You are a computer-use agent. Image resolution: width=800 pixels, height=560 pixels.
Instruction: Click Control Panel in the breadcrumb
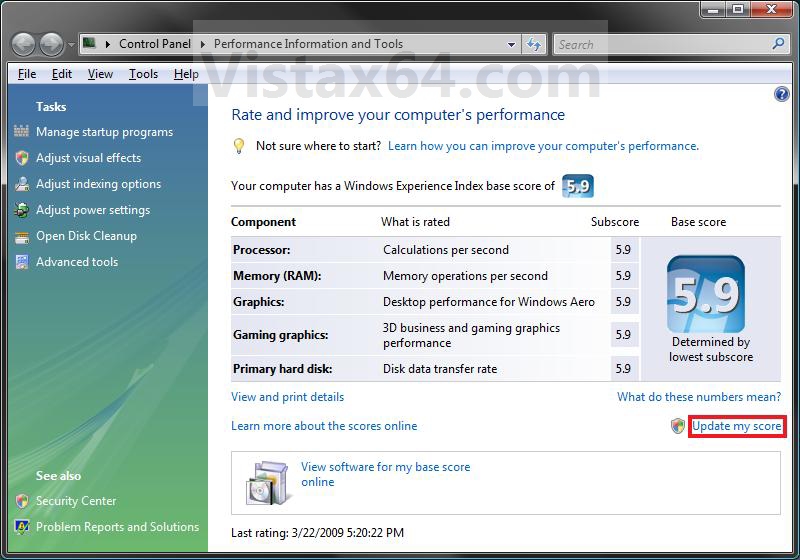click(x=155, y=44)
